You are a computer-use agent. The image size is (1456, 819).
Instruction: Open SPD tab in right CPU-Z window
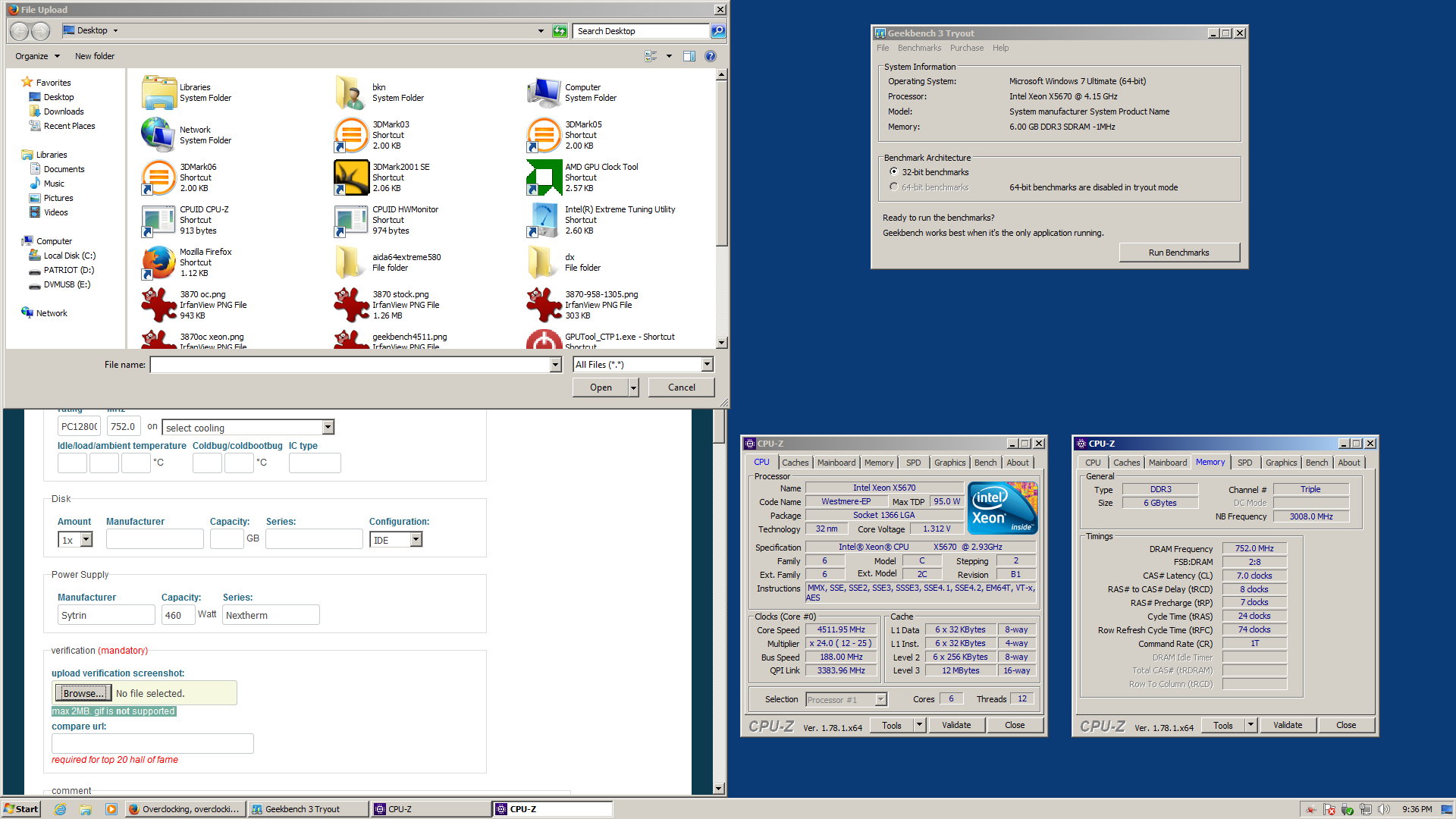coord(1244,463)
